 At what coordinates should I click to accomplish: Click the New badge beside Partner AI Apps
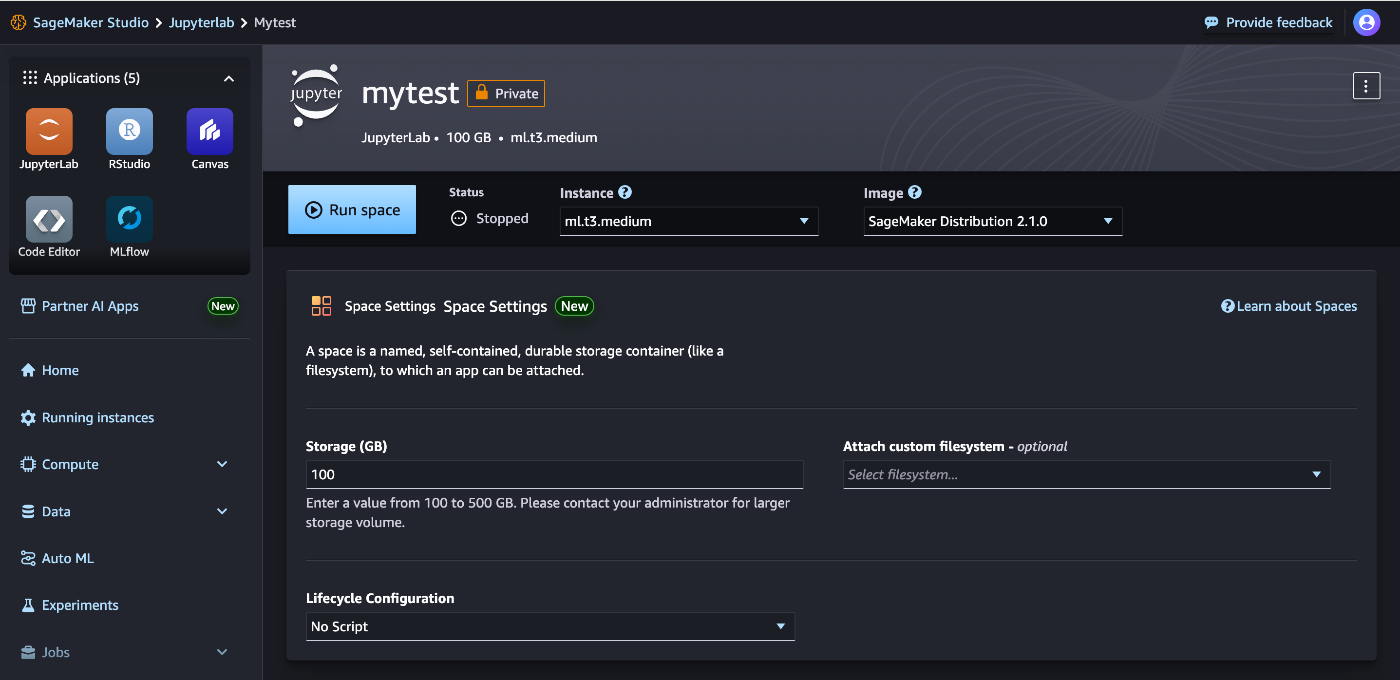click(223, 306)
